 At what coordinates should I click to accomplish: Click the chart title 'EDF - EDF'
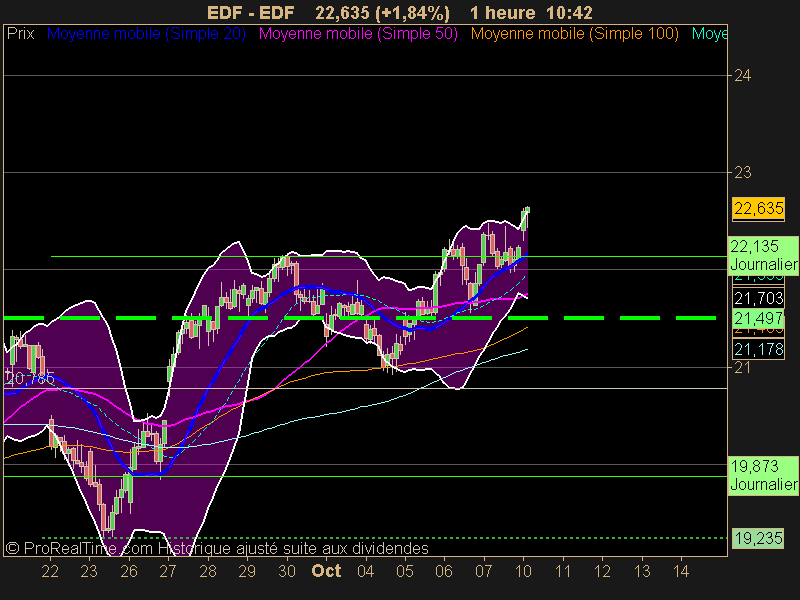click(251, 13)
